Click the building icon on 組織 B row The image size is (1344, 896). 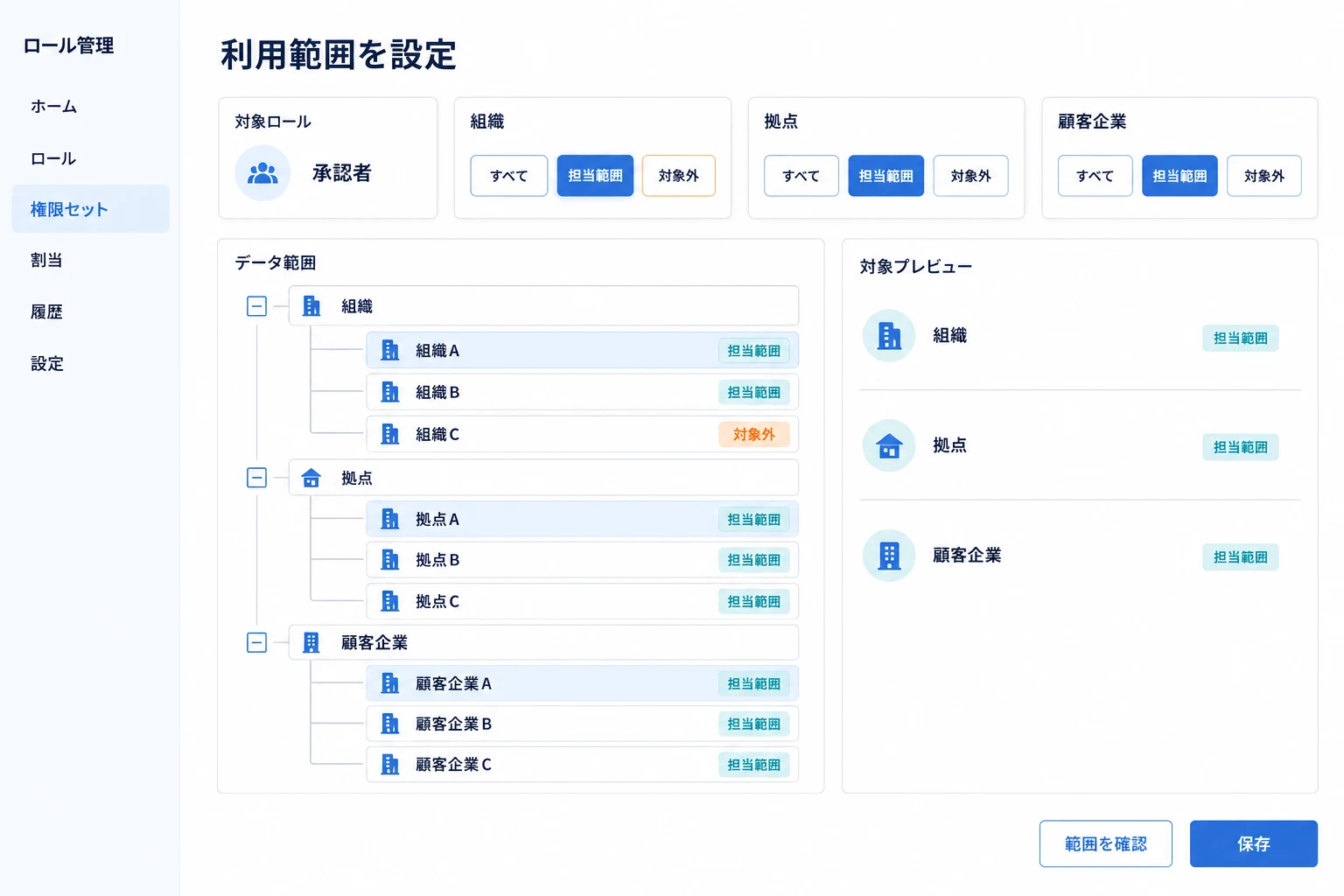[x=390, y=392]
